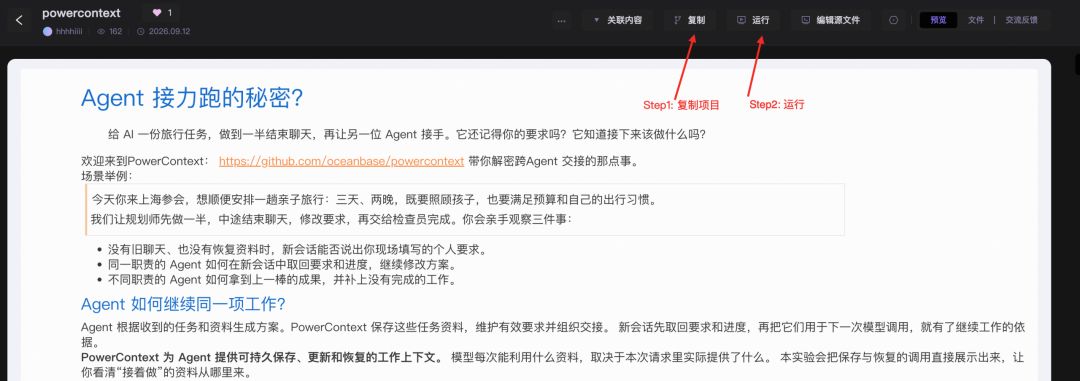Click the eye view count 162
This screenshot has height=381, width=1080.
tap(110, 32)
